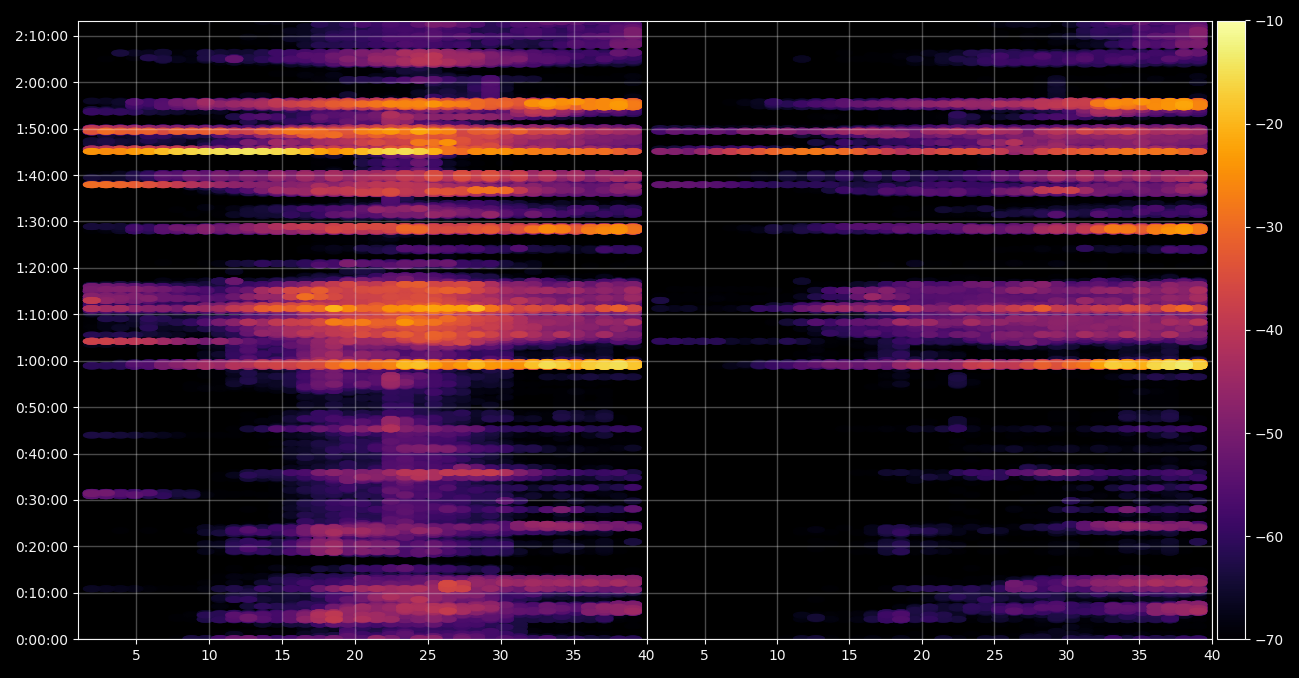Click x-axis label 10 under left heatmap
This screenshot has height=678, width=1299.
(x=209, y=656)
